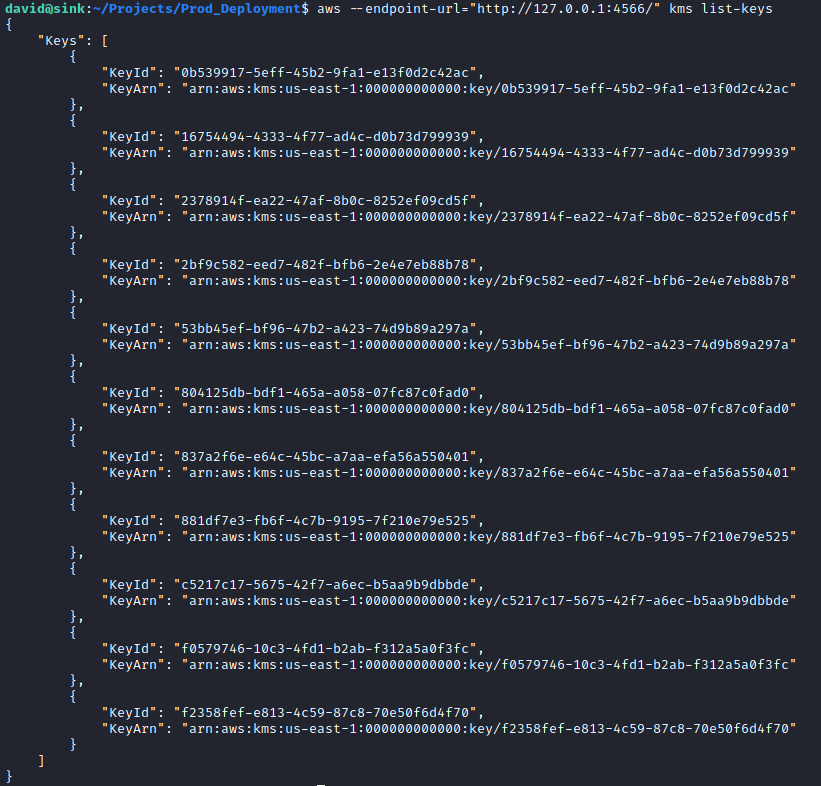The width and height of the screenshot is (821, 786).
Task: Click the KeyArn ending in 7f210e79e525
Action: tap(488, 536)
